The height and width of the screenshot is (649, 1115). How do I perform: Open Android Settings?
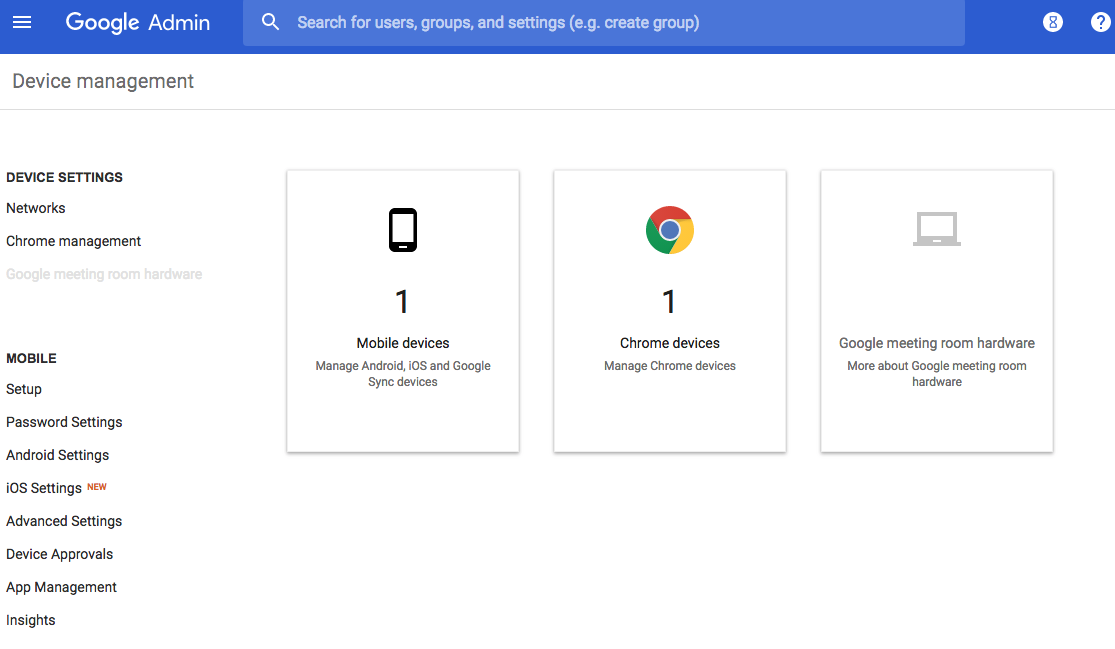click(58, 455)
